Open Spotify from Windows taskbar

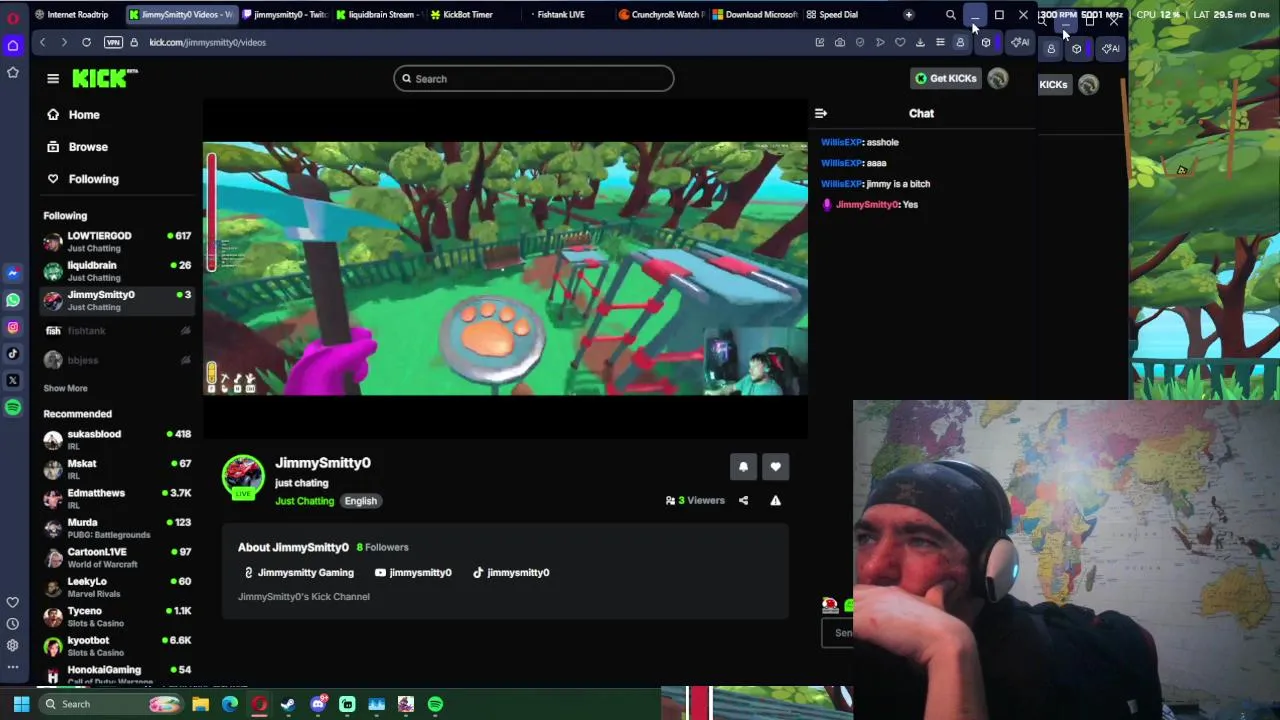pos(435,704)
